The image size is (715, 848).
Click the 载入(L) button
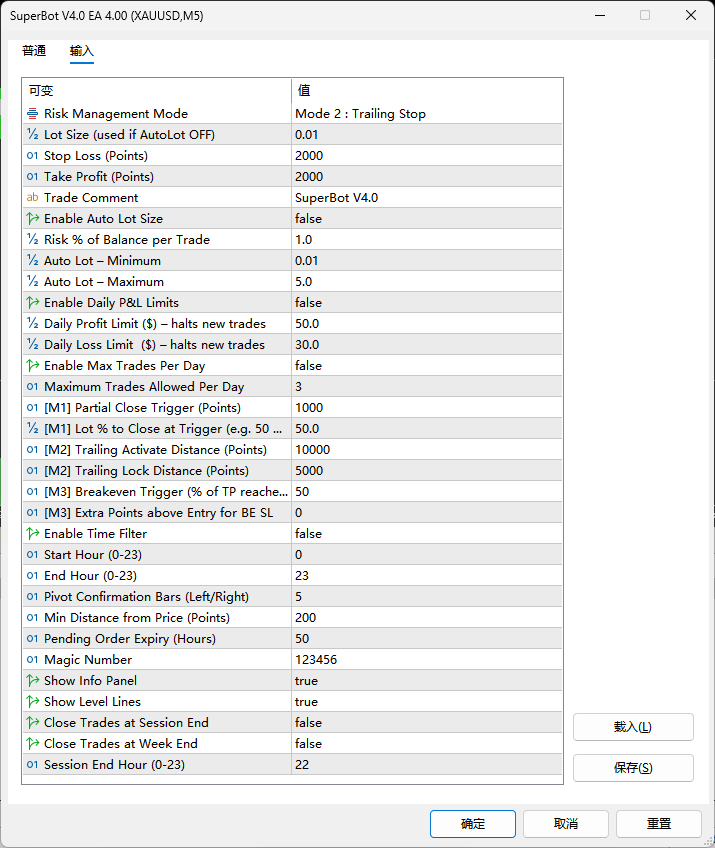[x=633, y=727]
